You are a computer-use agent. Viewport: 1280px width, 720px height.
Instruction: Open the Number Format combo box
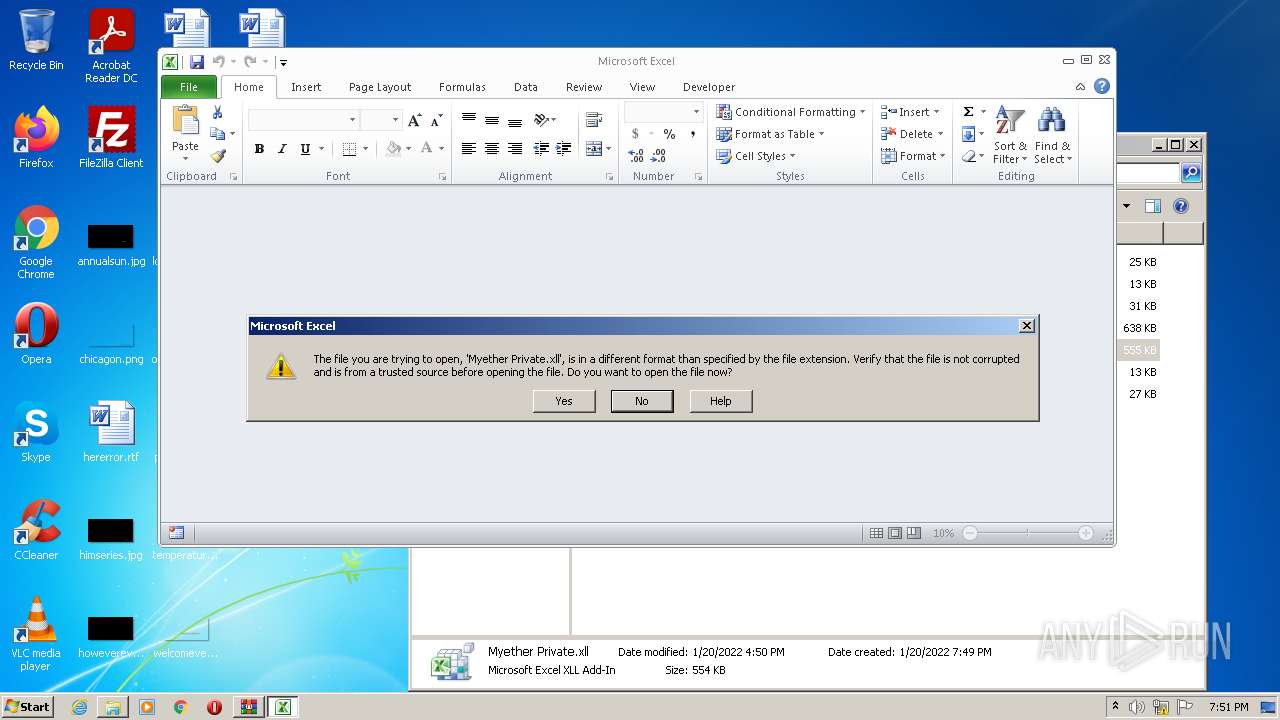point(663,112)
